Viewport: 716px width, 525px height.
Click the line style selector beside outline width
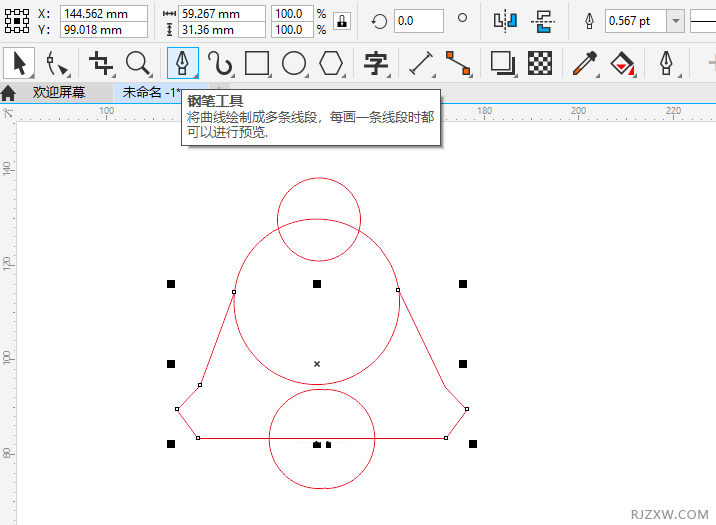click(x=703, y=21)
